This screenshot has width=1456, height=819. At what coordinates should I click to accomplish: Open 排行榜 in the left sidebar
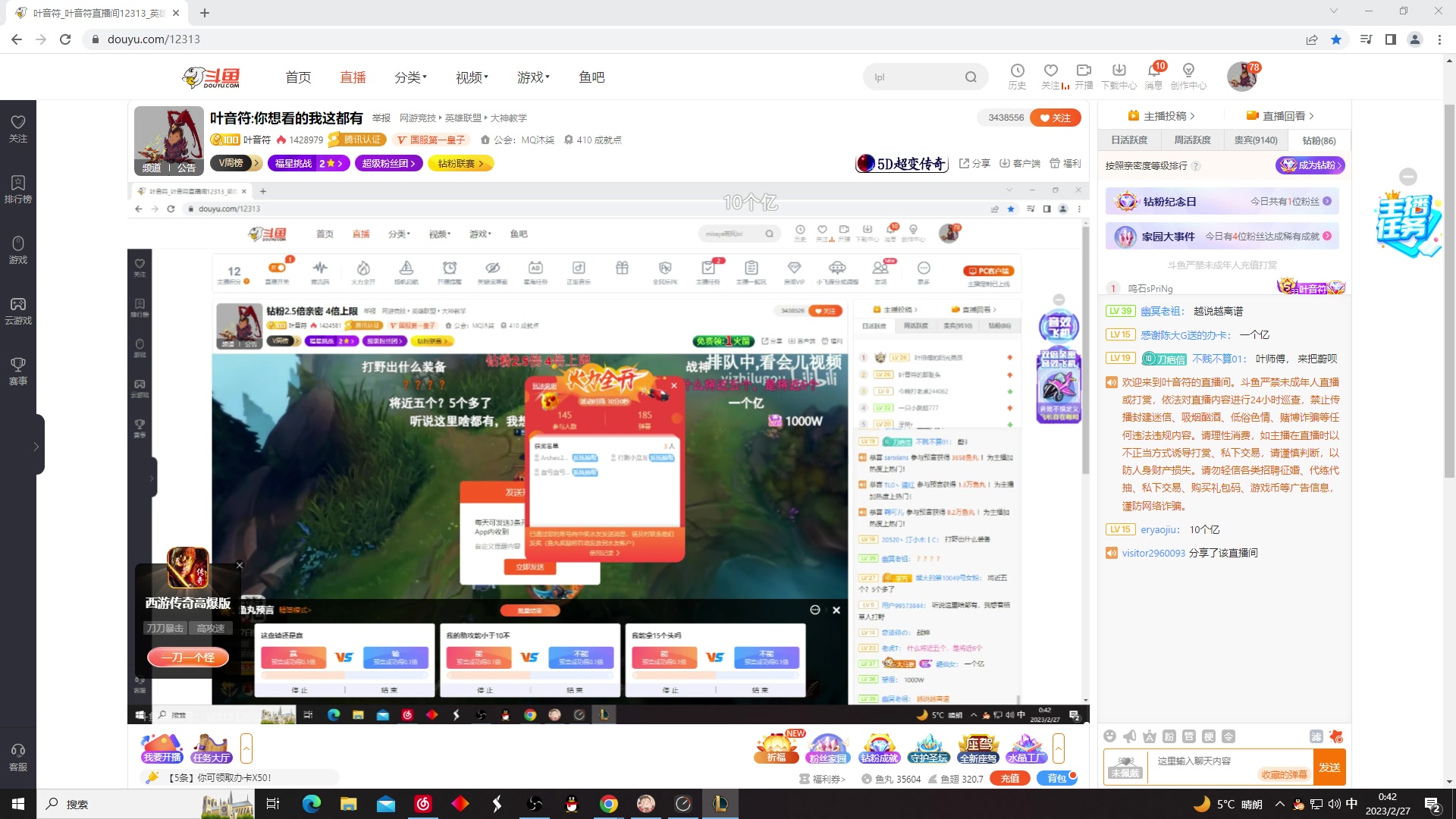18,190
